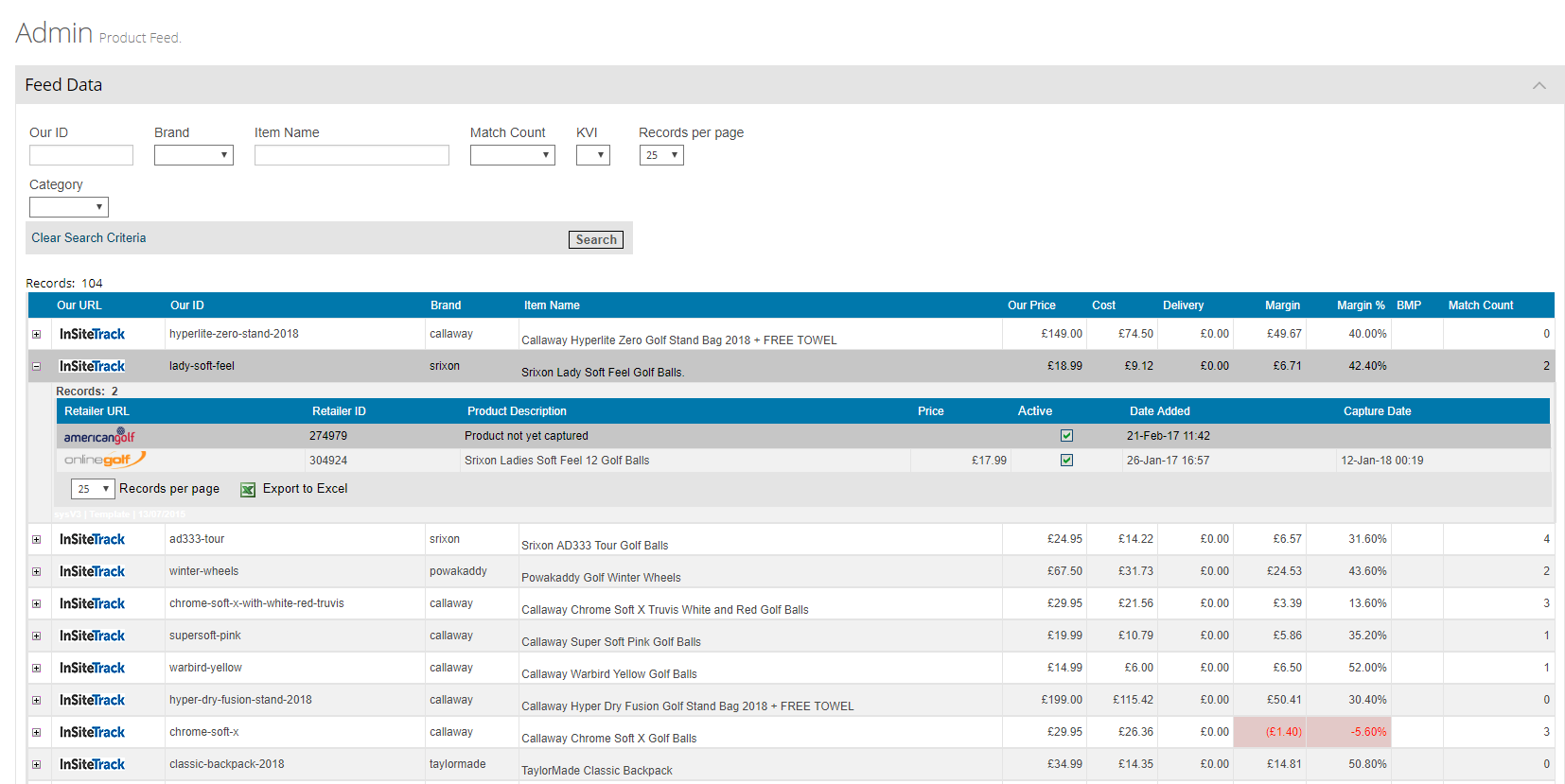
Task: Open InSiteTrack logo for hyperlite-zero-stand-2018
Action: point(92,334)
